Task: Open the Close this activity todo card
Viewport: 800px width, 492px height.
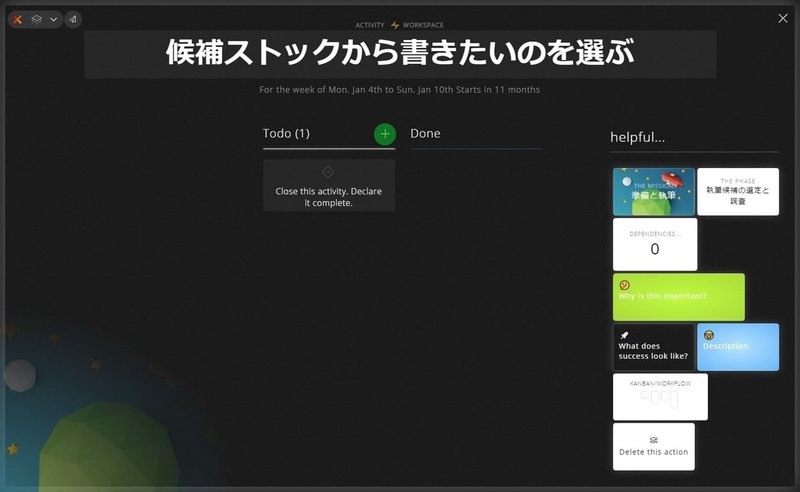Action: point(329,185)
